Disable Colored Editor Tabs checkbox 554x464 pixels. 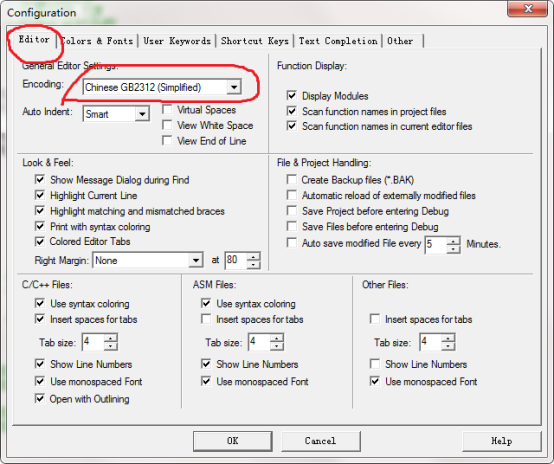(x=40, y=241)
